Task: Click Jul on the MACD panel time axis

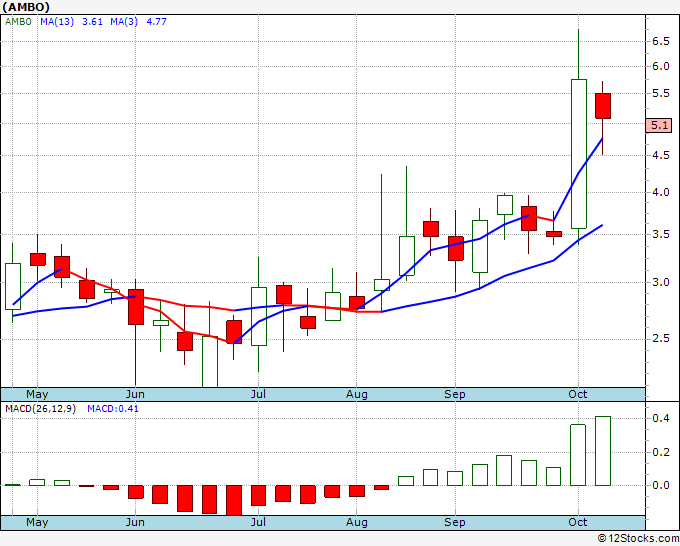Action: click(258, 522)
